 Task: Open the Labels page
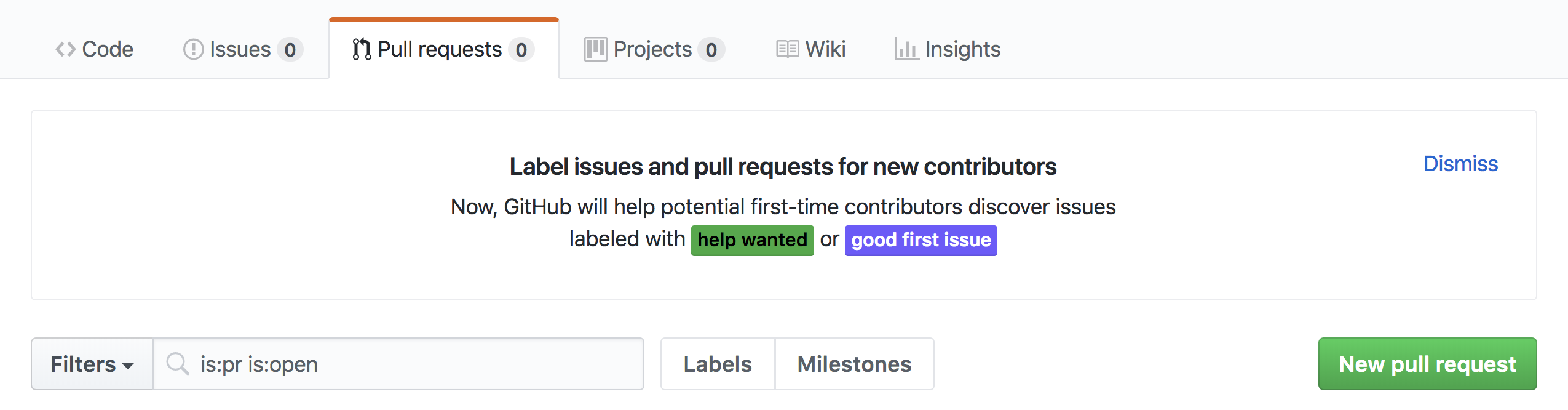coord(718,364)
